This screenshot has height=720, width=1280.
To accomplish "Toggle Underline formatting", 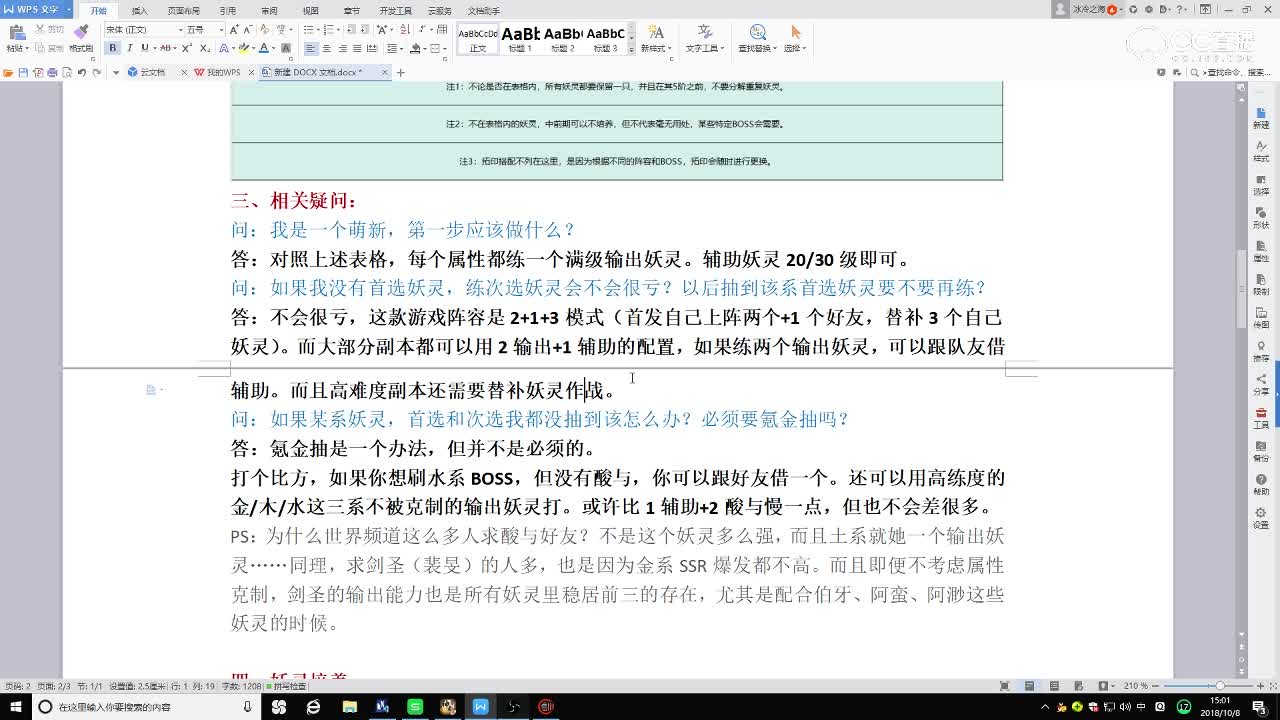I will click(x=145, y=48).
